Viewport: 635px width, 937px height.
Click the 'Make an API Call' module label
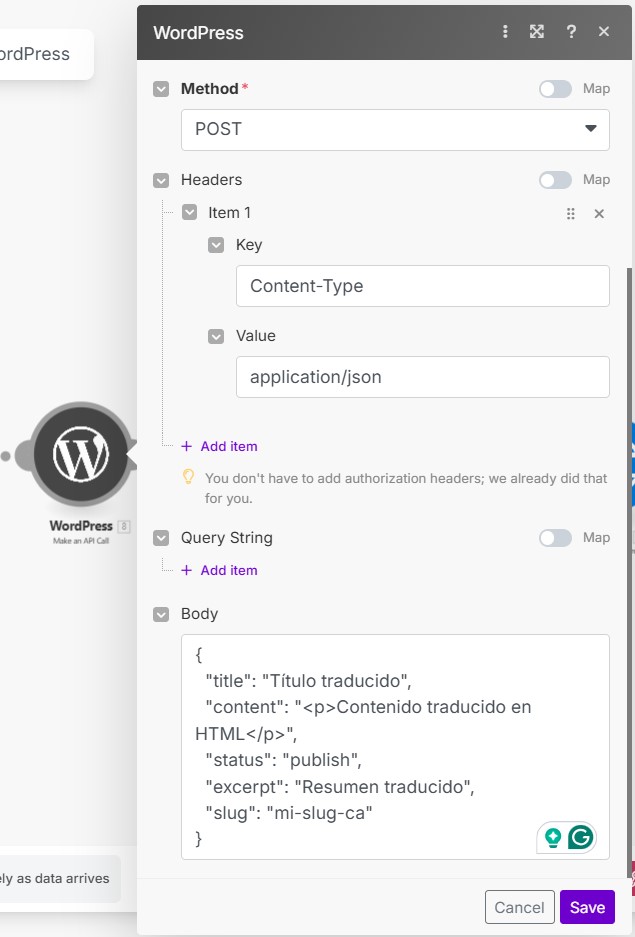(x=81, y=541)
